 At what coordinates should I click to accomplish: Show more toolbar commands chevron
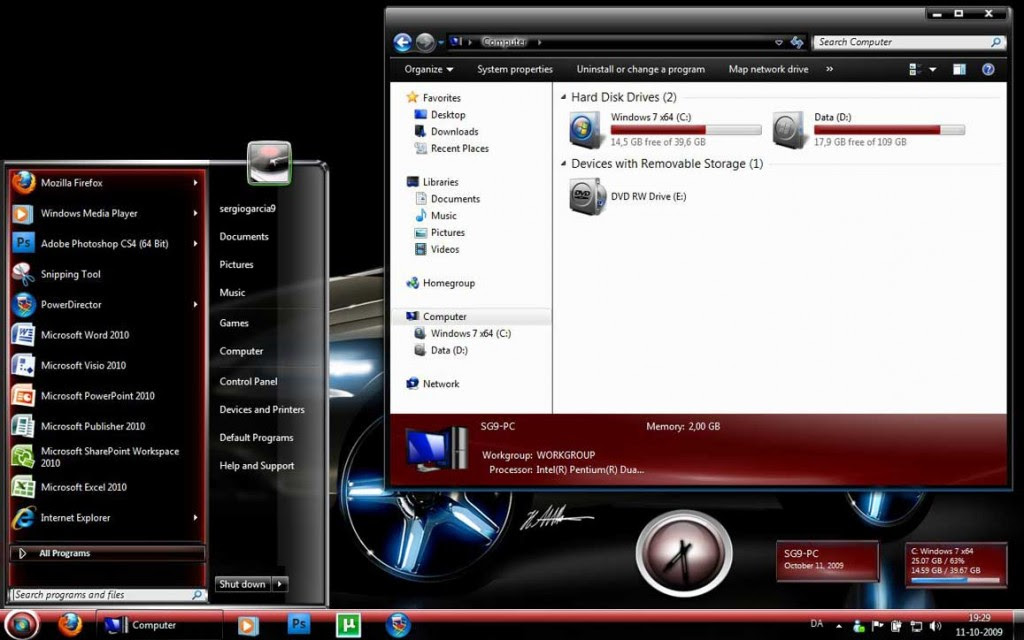tap(829, 69)
